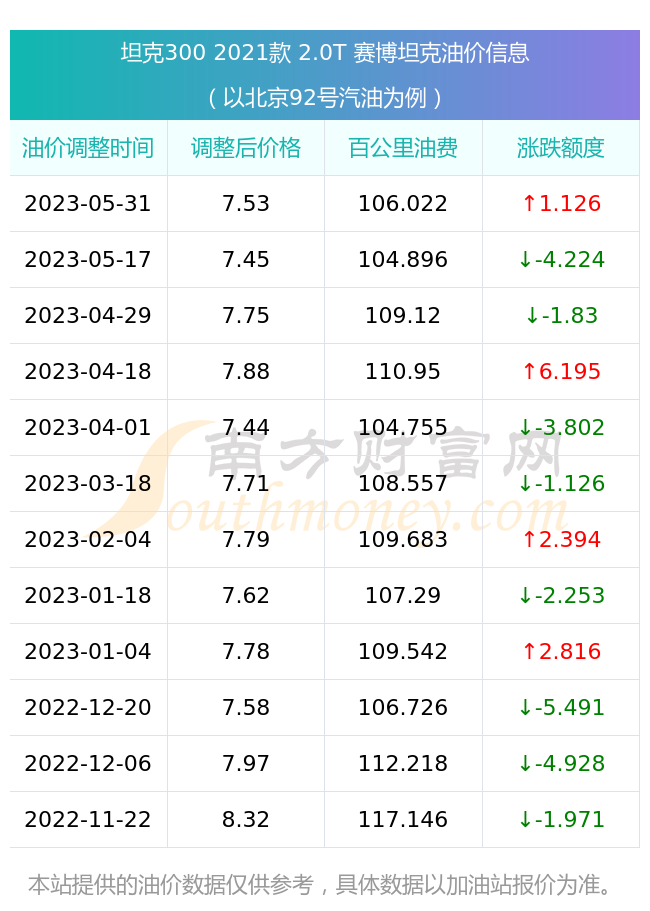The image size is (650, 911).
Task: Select the 8.32 price cell
Action: (246, 820)
